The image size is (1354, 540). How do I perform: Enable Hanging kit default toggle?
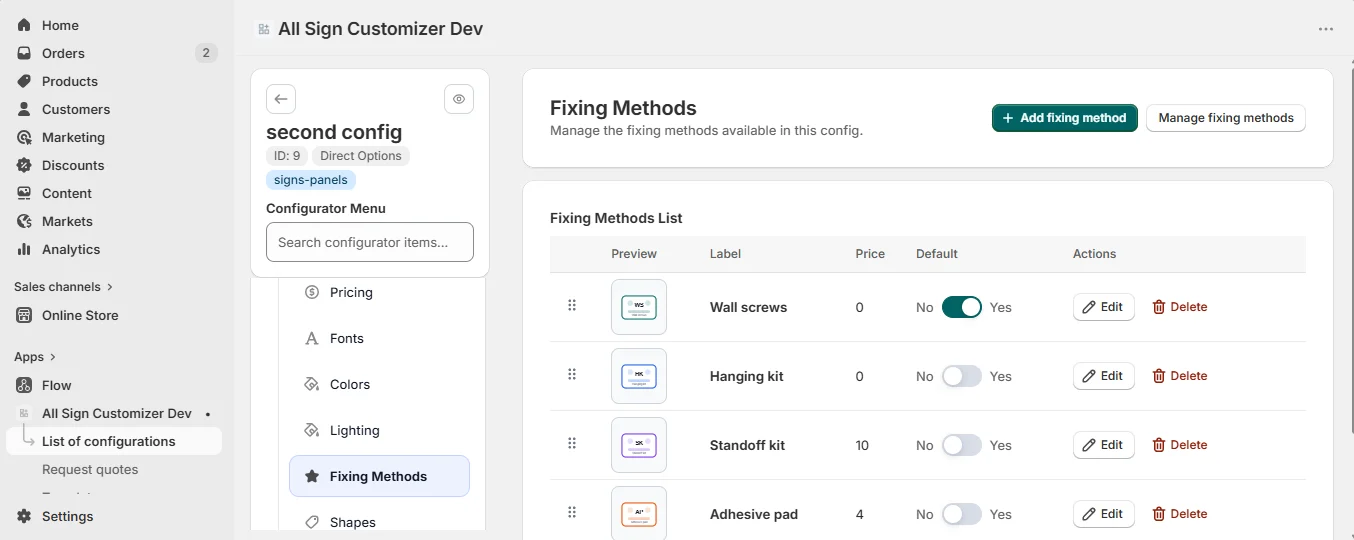pos(962,376)
